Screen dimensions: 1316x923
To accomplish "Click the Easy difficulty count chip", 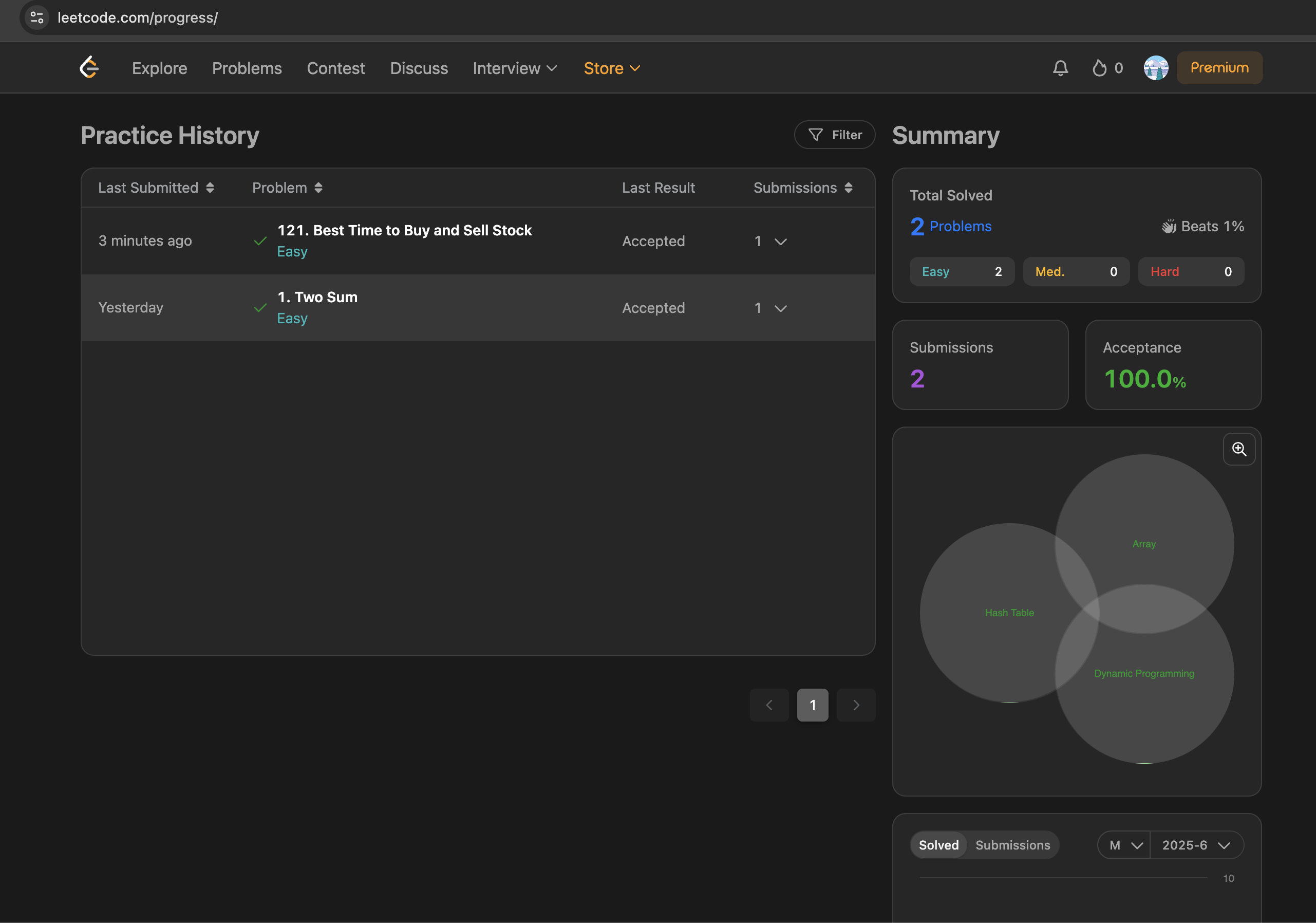I will point(962,272).
